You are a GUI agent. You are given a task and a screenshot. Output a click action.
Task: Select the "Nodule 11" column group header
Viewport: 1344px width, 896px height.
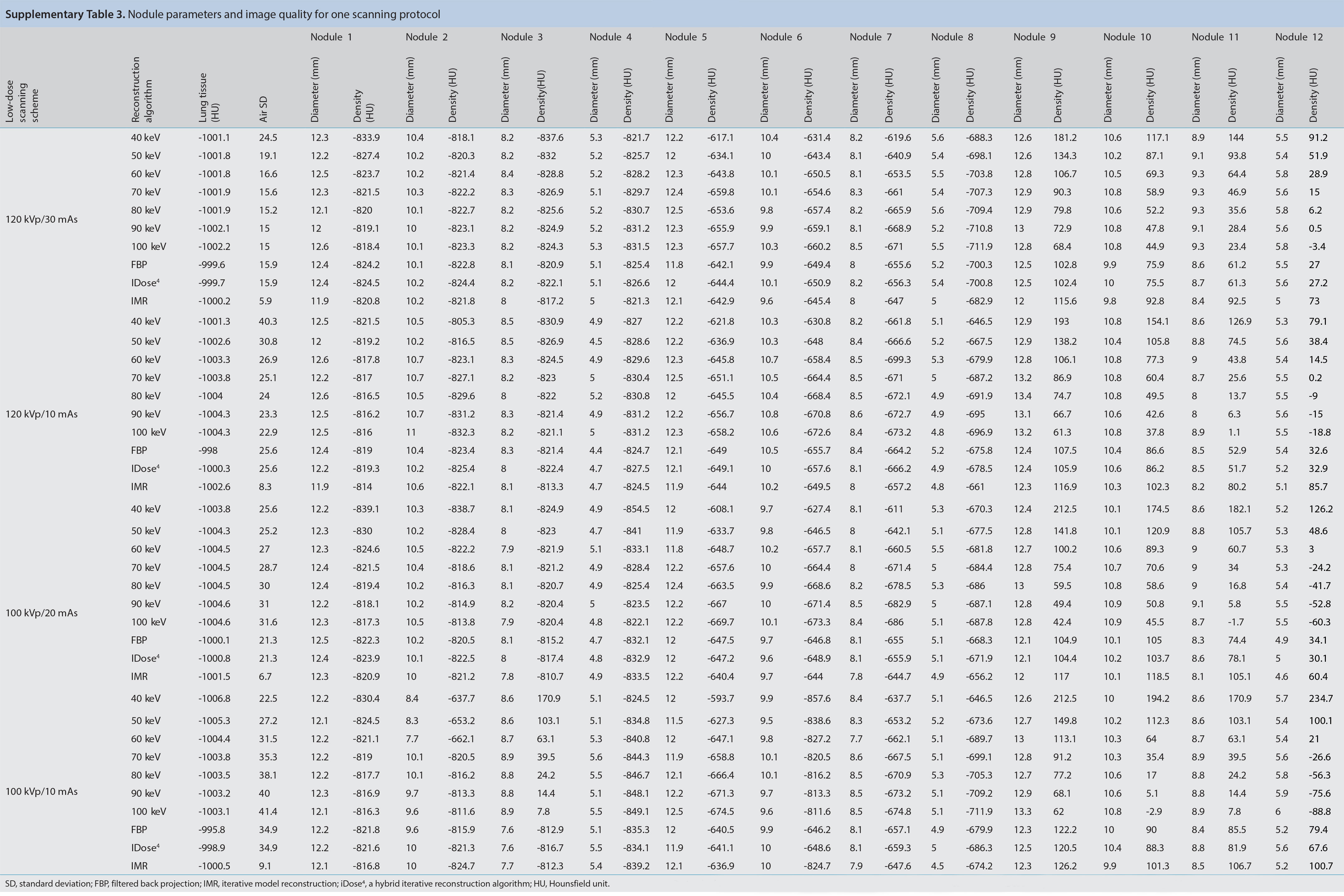(x=1216, y=37)
